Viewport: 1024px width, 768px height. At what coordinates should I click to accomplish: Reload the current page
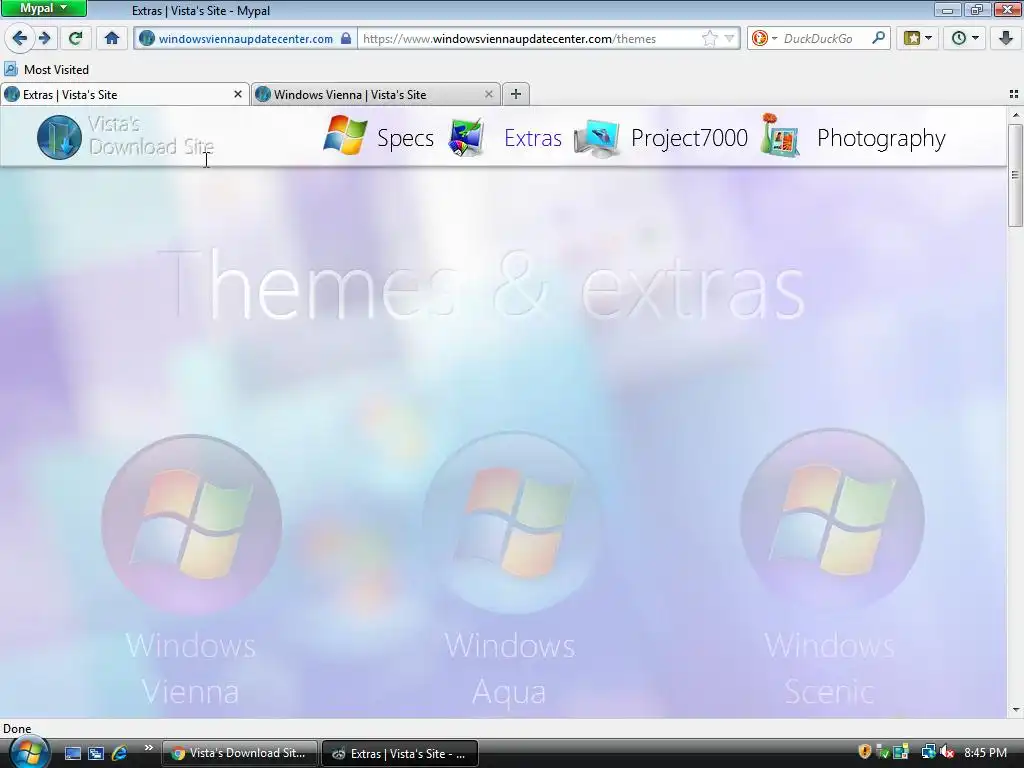76,39
